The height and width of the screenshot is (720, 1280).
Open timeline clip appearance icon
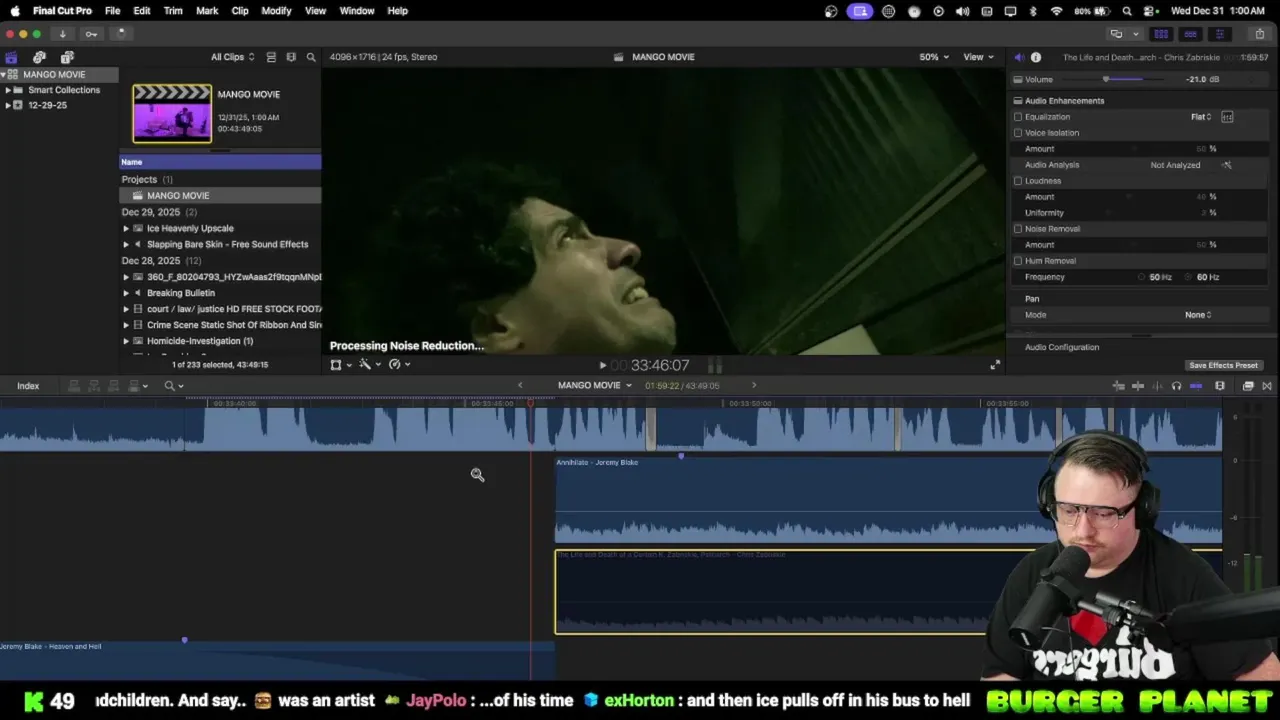tap(1220, 386)
